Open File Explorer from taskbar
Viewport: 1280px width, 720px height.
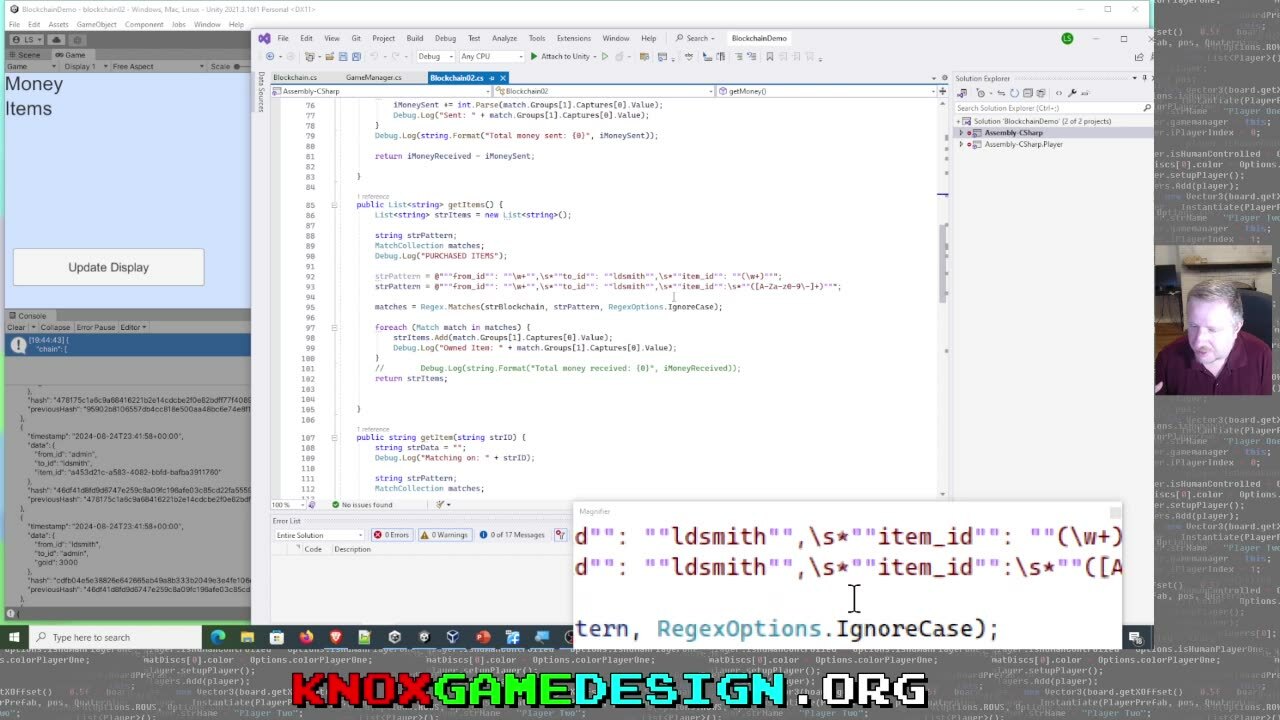pyautogui.click(x=247, y=637)
